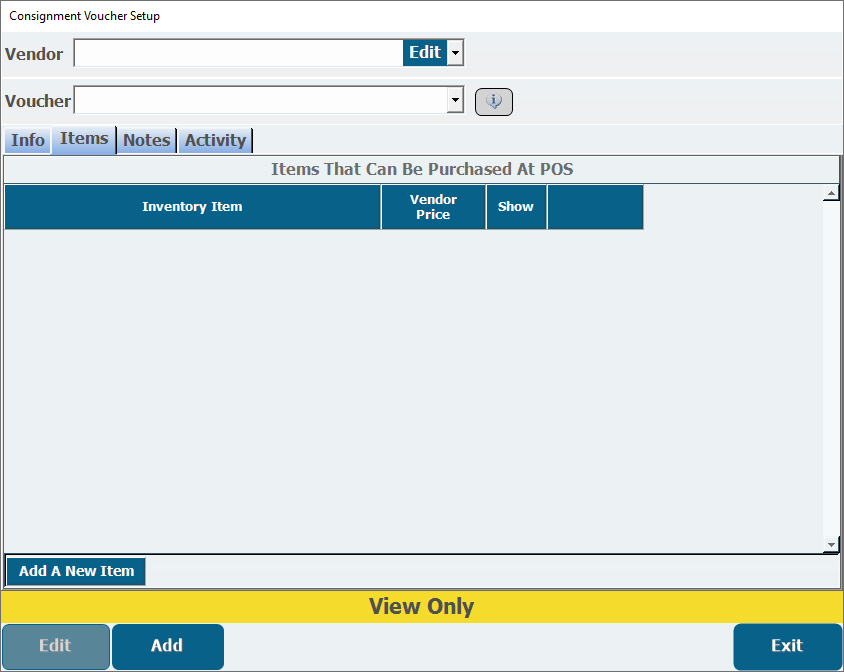Click the Vendor text field
The image size is (844, 672).
click(x=238, y=53)
